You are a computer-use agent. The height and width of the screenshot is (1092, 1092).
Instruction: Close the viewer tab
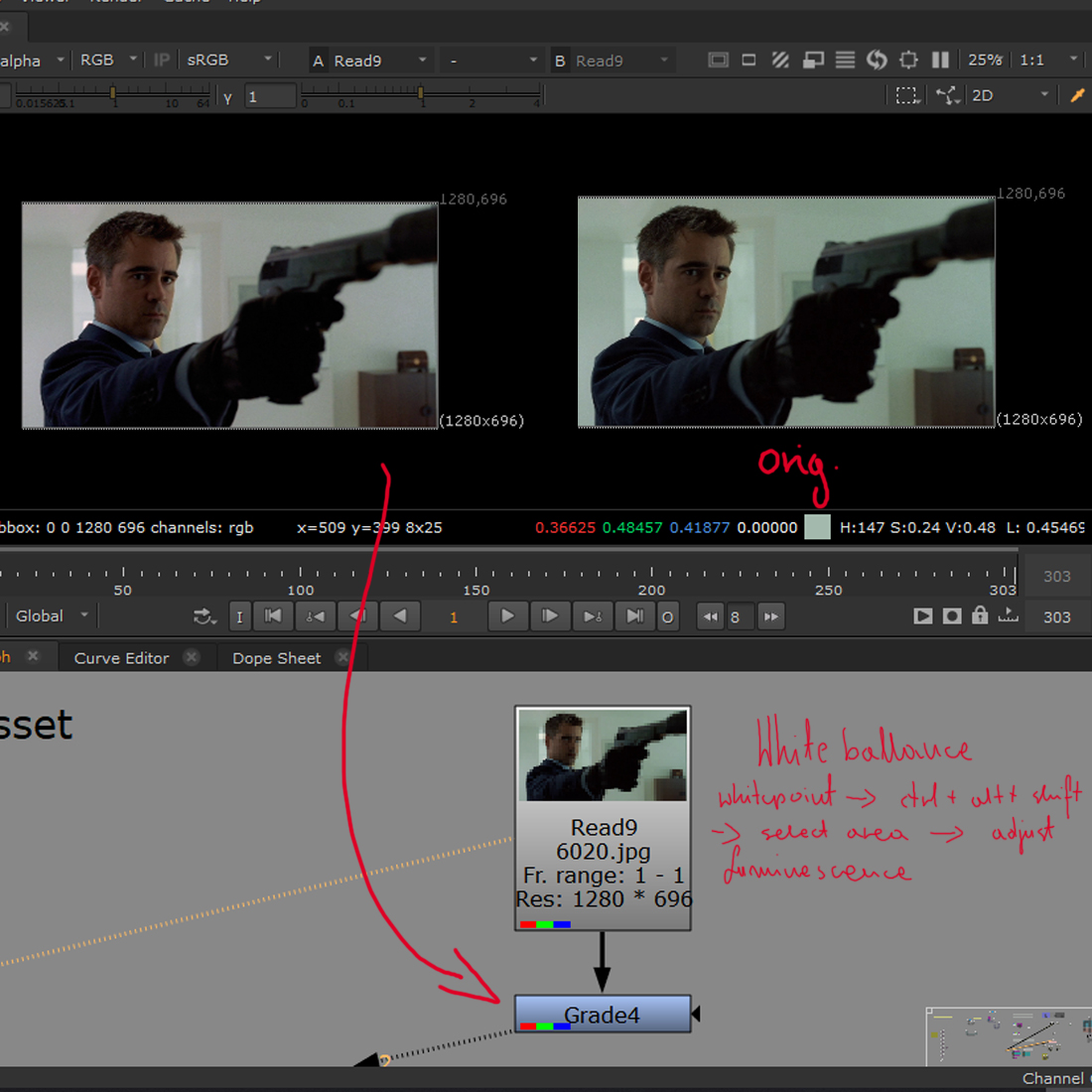tap(4, 27)
